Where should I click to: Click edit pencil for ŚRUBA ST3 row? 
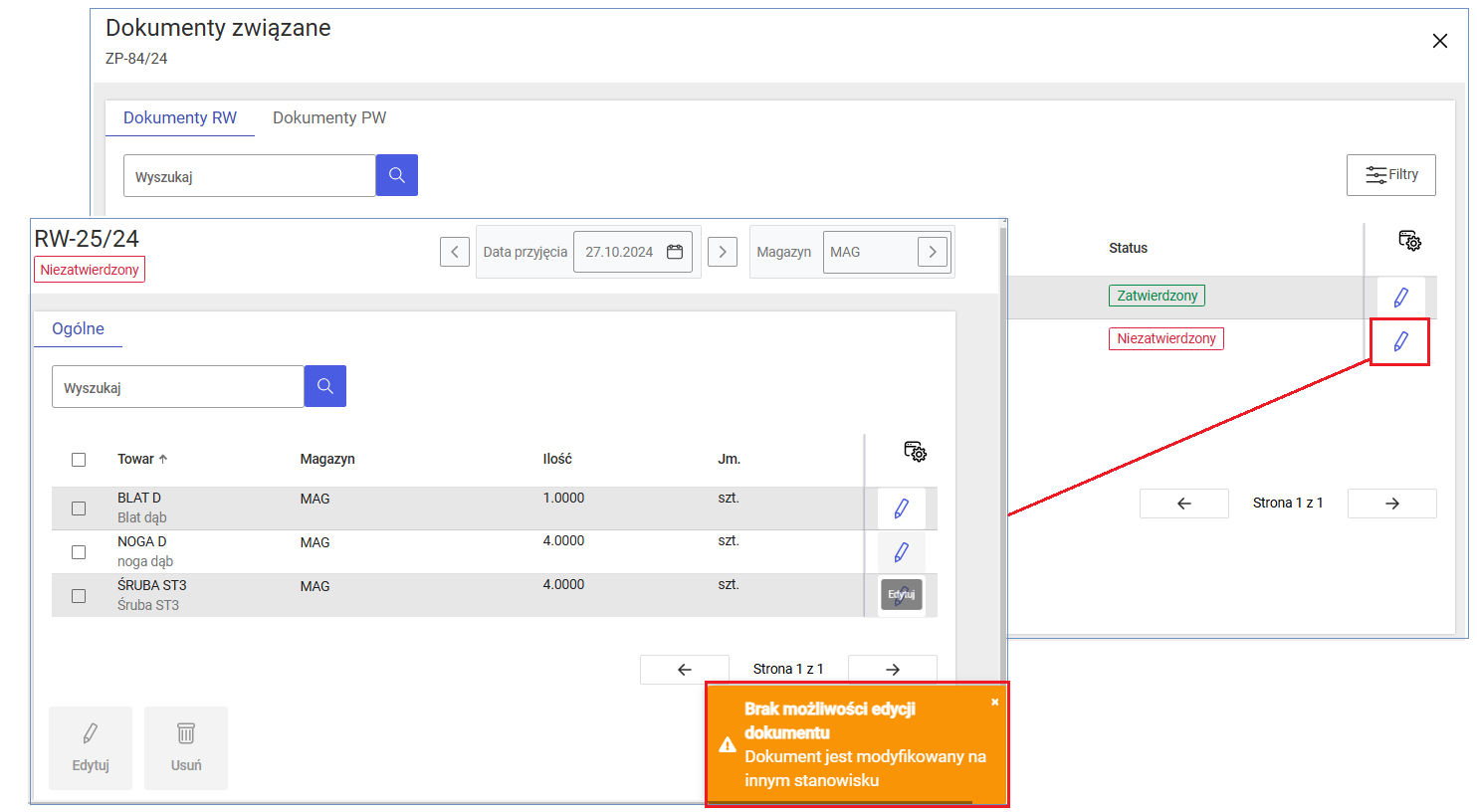coord(902,595)
